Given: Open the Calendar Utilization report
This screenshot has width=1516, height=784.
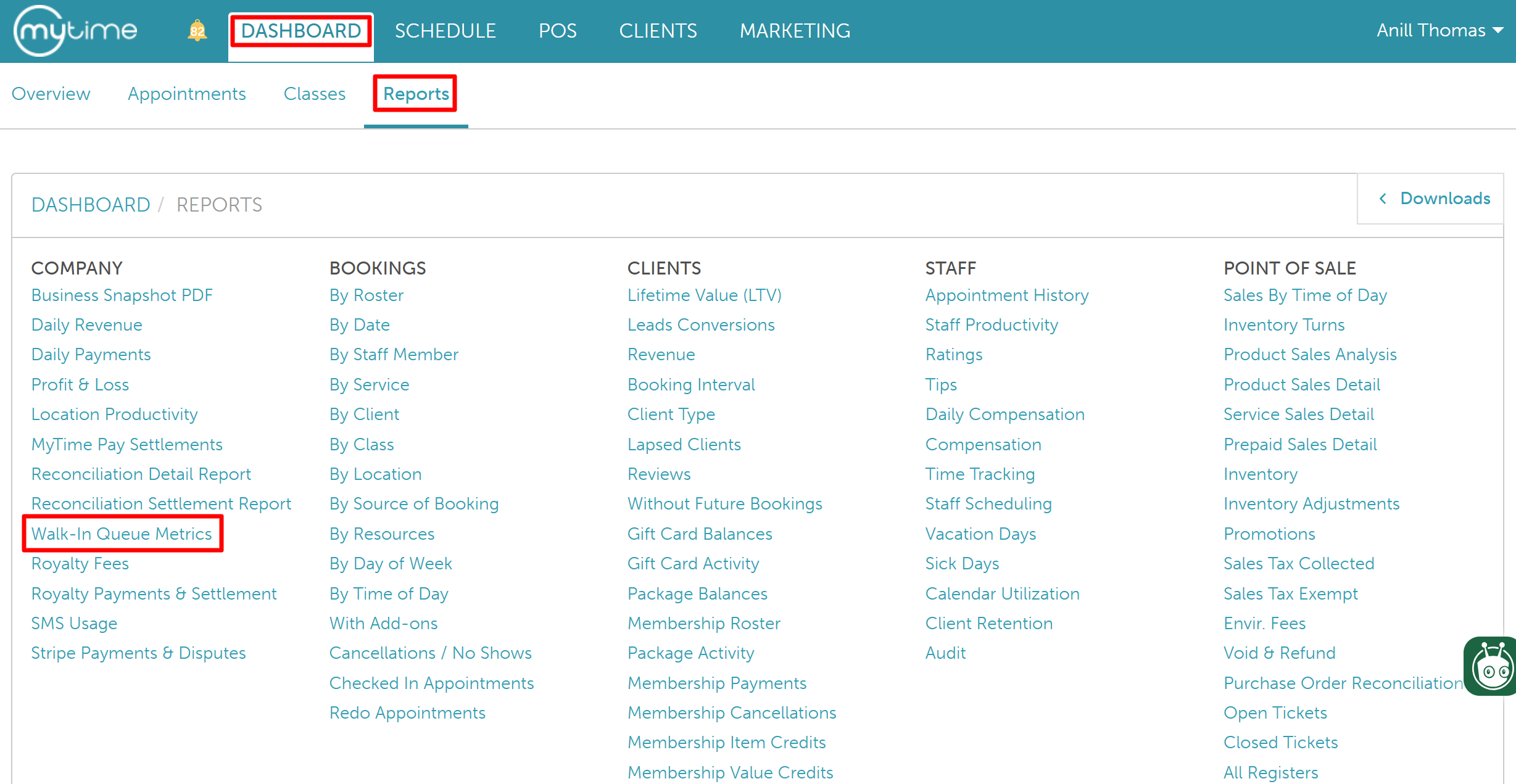Looking at the screenshot, I should [1003, 594].
